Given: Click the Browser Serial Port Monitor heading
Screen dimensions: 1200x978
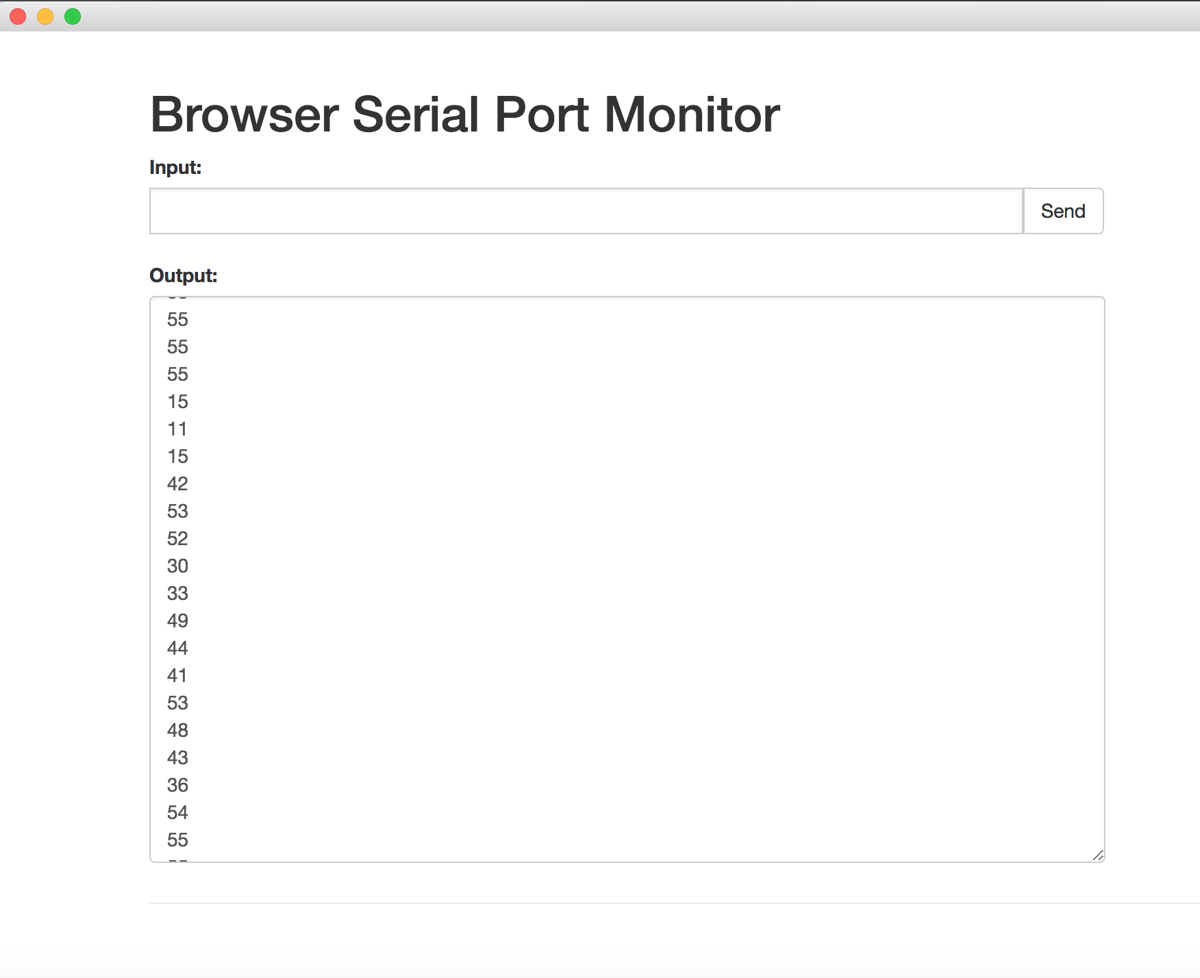Looking at the screenshot, I should tap(464, 114).
